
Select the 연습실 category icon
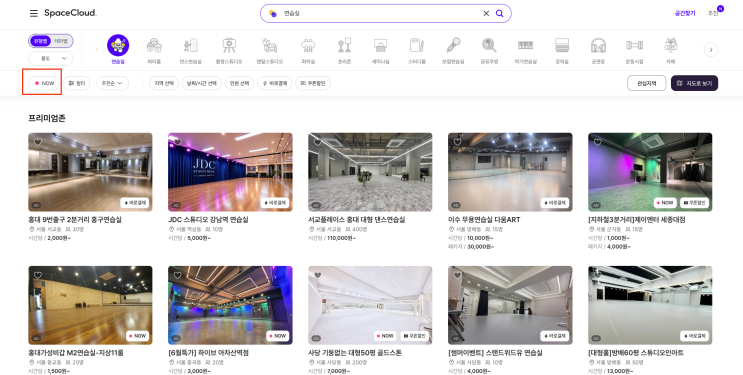118,46
